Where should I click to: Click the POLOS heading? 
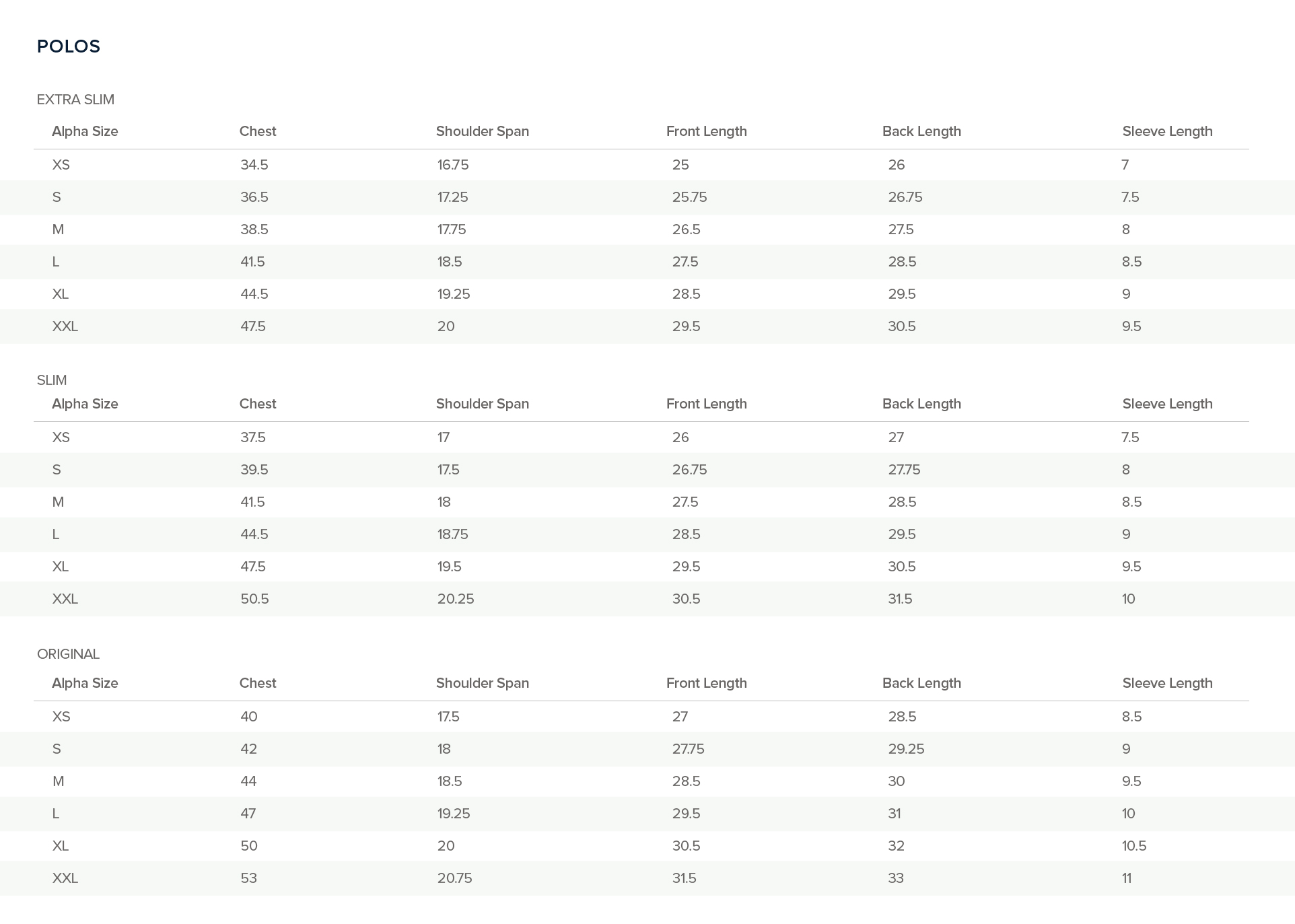tap(69, 46)
